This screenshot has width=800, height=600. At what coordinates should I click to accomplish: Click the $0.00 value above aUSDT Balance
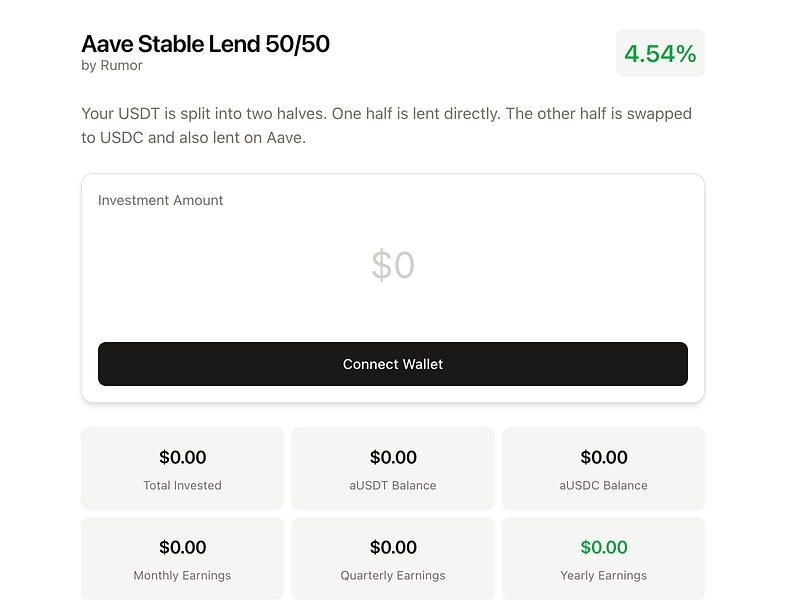[x=393, y=458]
